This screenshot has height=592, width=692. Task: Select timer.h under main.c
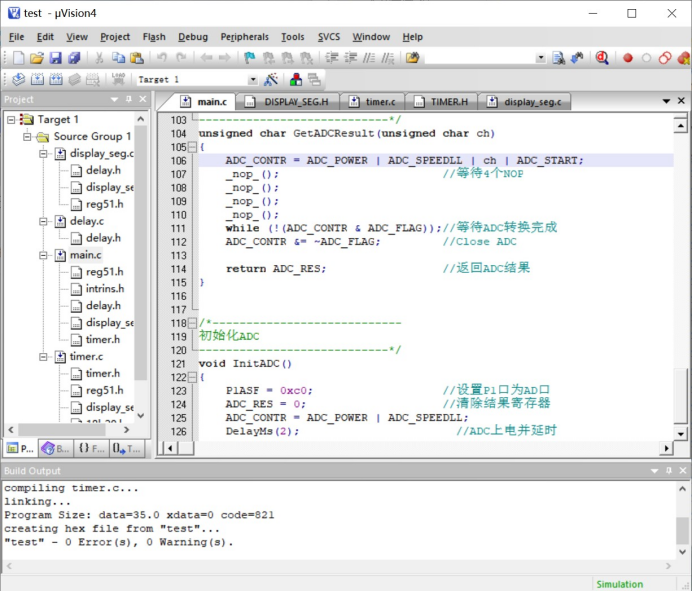103,339
